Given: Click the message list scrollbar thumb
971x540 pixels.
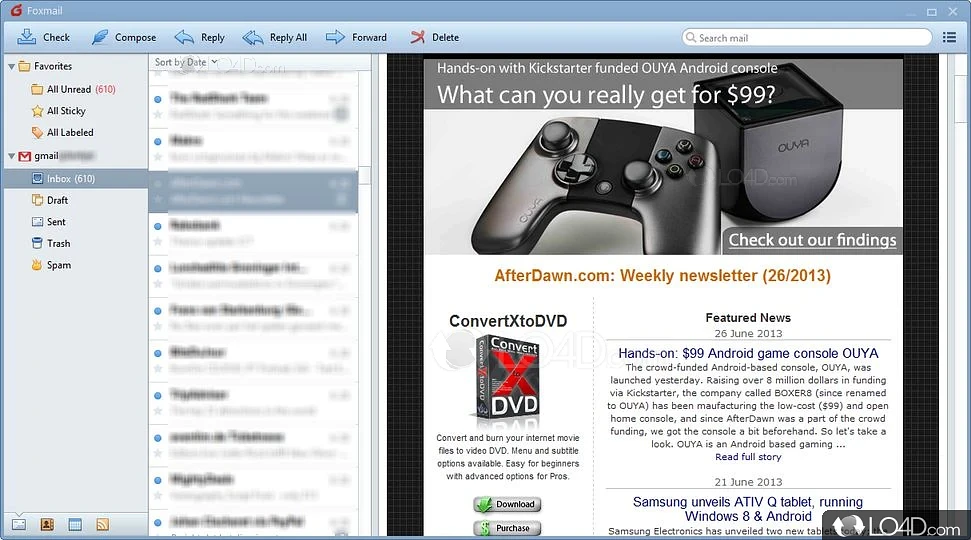Looking at the screenshot, I should pos(365,175).
